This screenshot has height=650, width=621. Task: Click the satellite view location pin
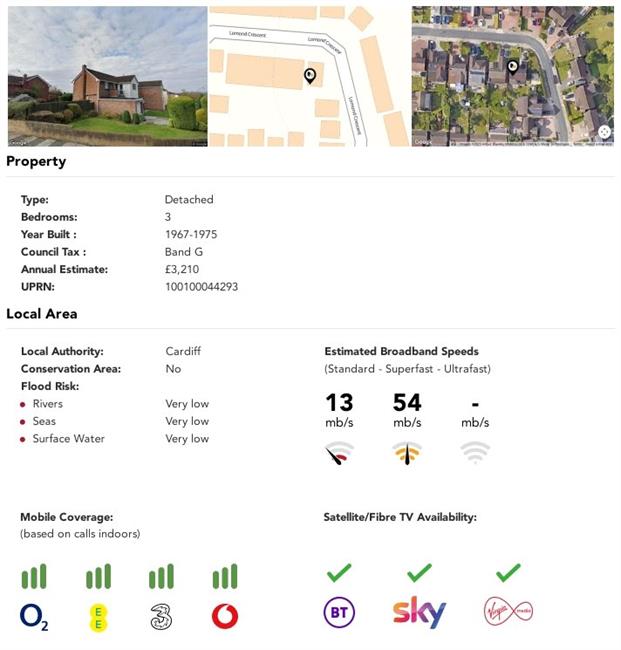[513, 67]
